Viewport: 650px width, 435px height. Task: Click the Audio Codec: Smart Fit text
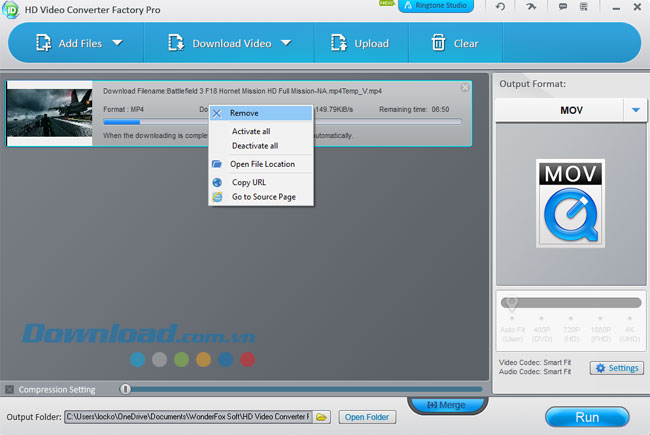pos(535,372)
